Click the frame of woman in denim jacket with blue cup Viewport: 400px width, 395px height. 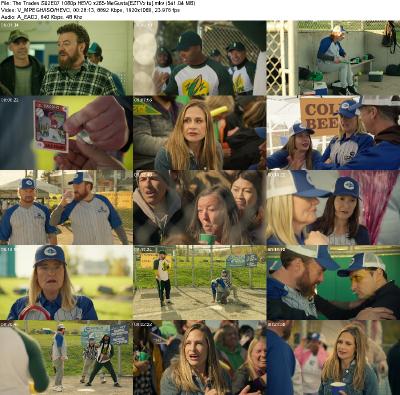point(333,357)
